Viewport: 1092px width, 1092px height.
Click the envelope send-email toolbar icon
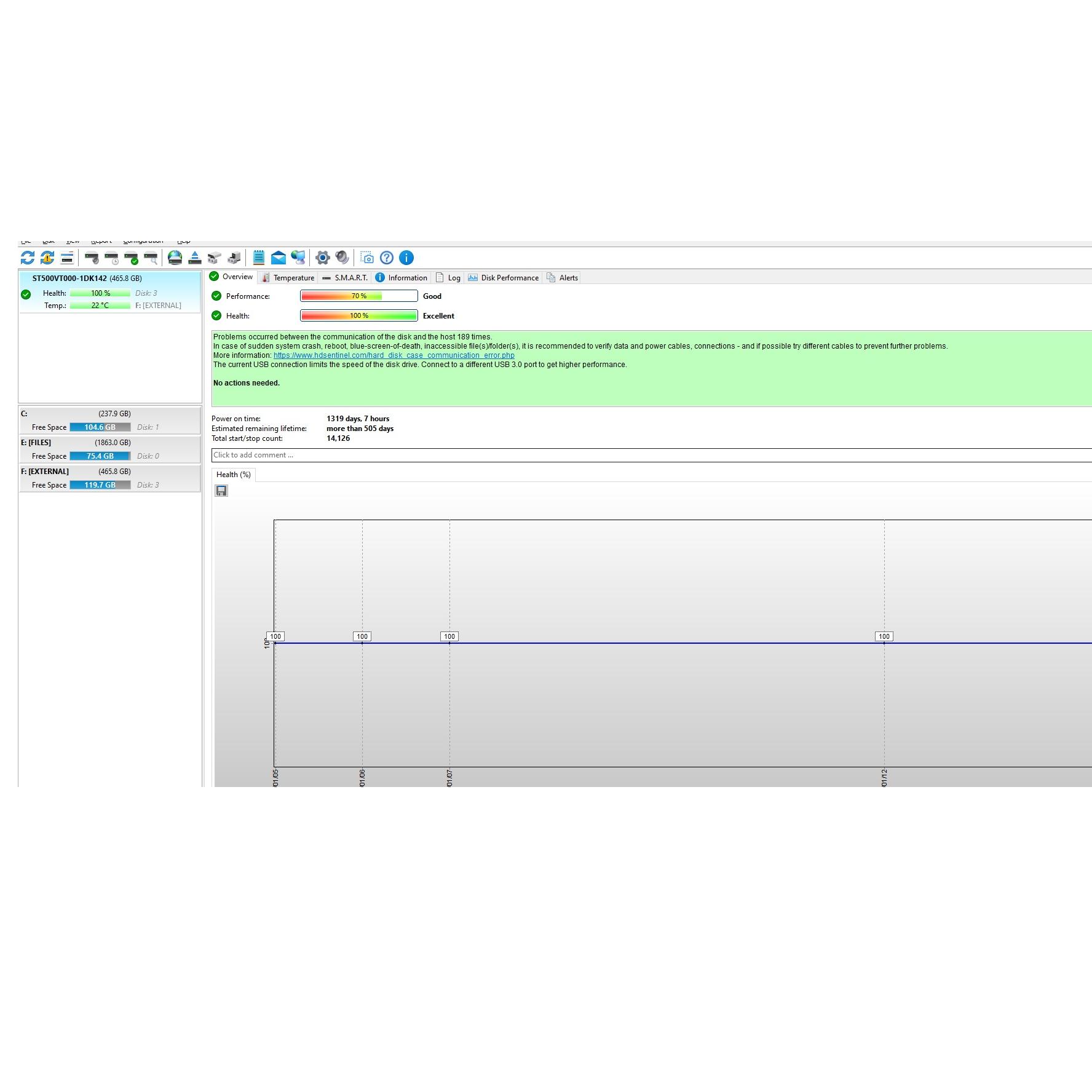pos(279,258)
